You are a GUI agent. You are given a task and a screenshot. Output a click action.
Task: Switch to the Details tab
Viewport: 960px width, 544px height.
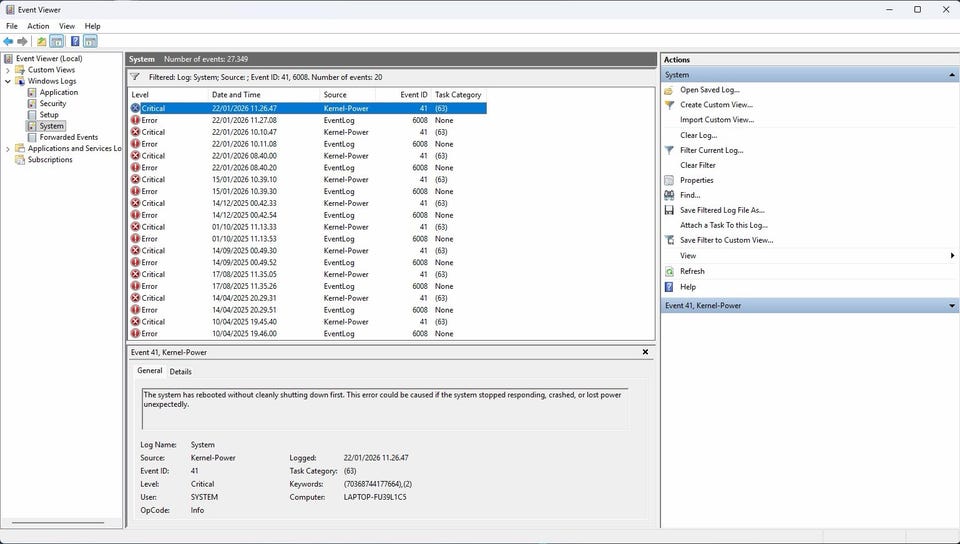pyautogui.click(x=180, y=371)
